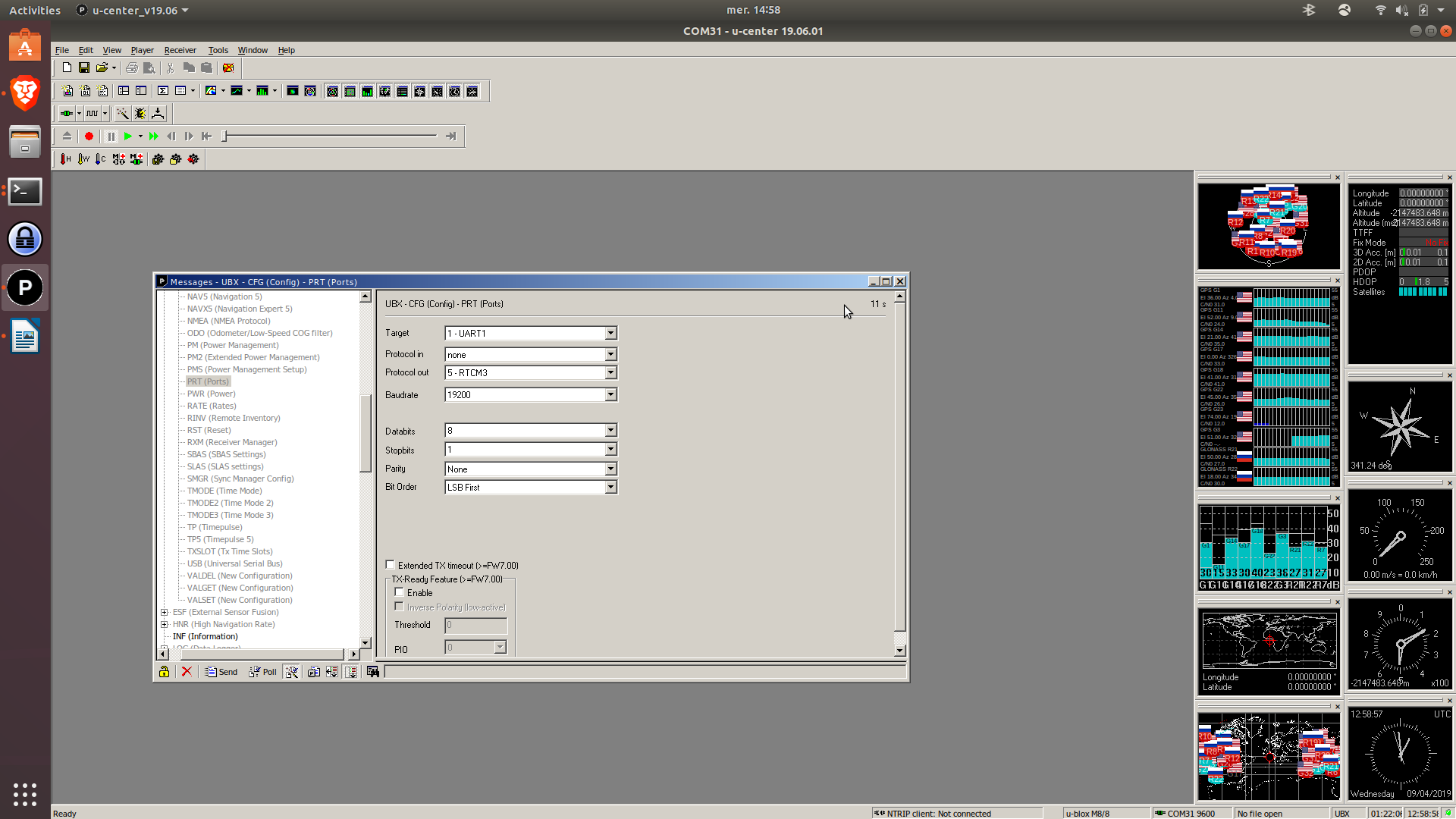Screen dimensions: 1456x819
Task: Open the Terminal from the dock
Action: [25, 192]
